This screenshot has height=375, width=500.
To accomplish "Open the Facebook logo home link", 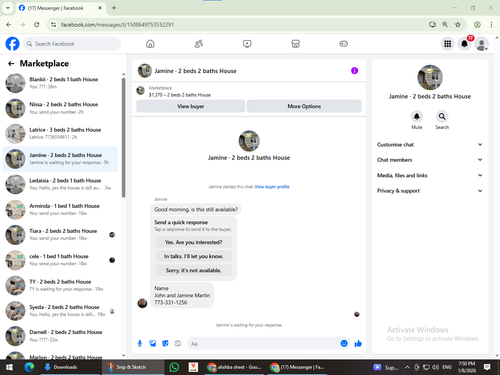I will tap(12, 44).
